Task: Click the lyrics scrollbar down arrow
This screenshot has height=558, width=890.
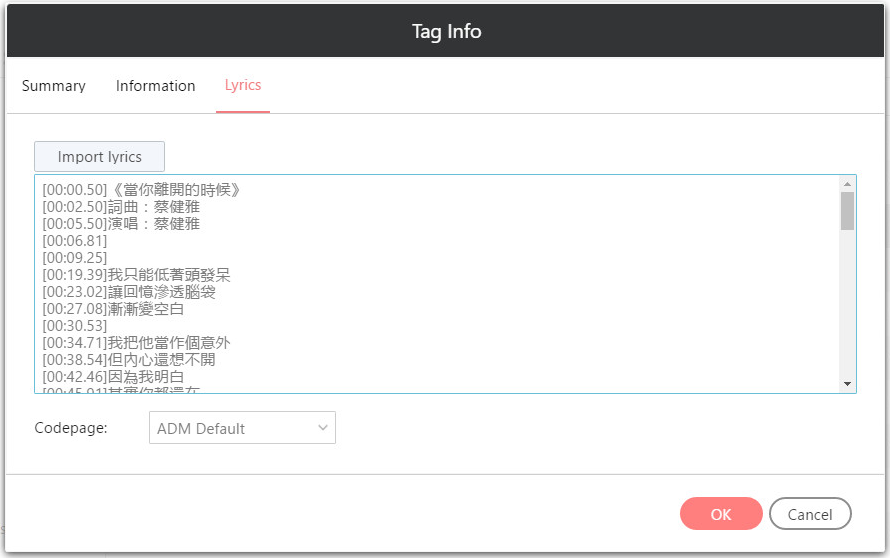Action: click(x=847, y=384)
